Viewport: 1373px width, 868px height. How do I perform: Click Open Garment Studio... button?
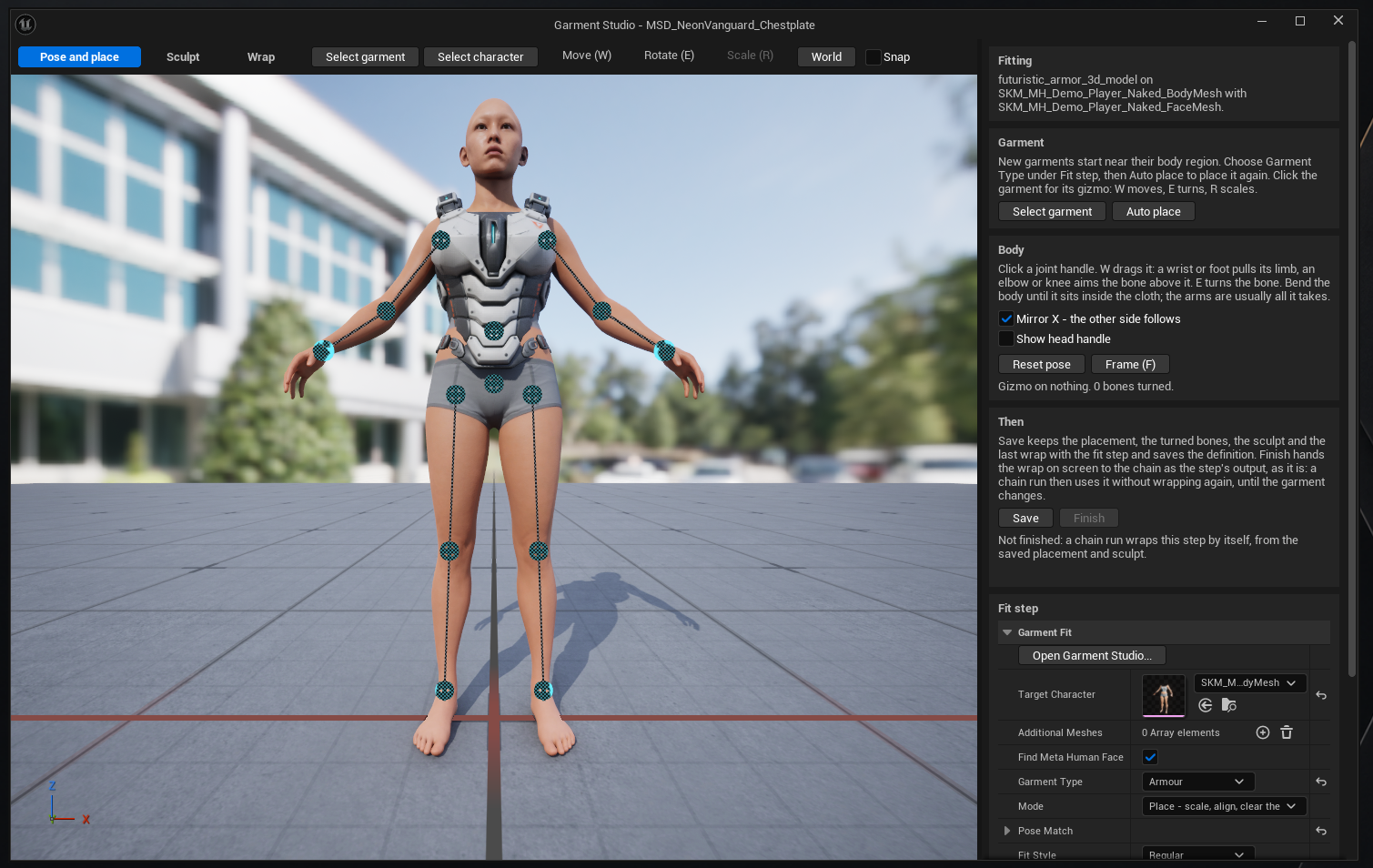click(1092, 655)
